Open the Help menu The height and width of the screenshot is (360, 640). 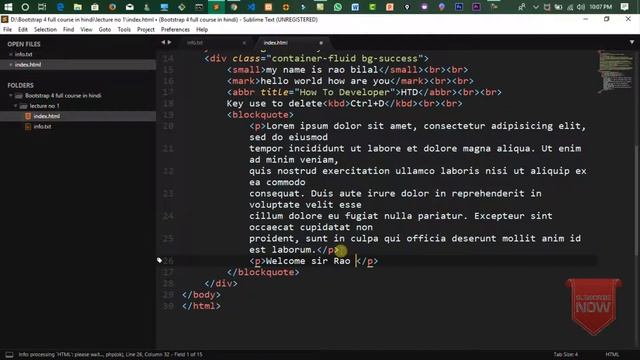(x=202, y=29)
